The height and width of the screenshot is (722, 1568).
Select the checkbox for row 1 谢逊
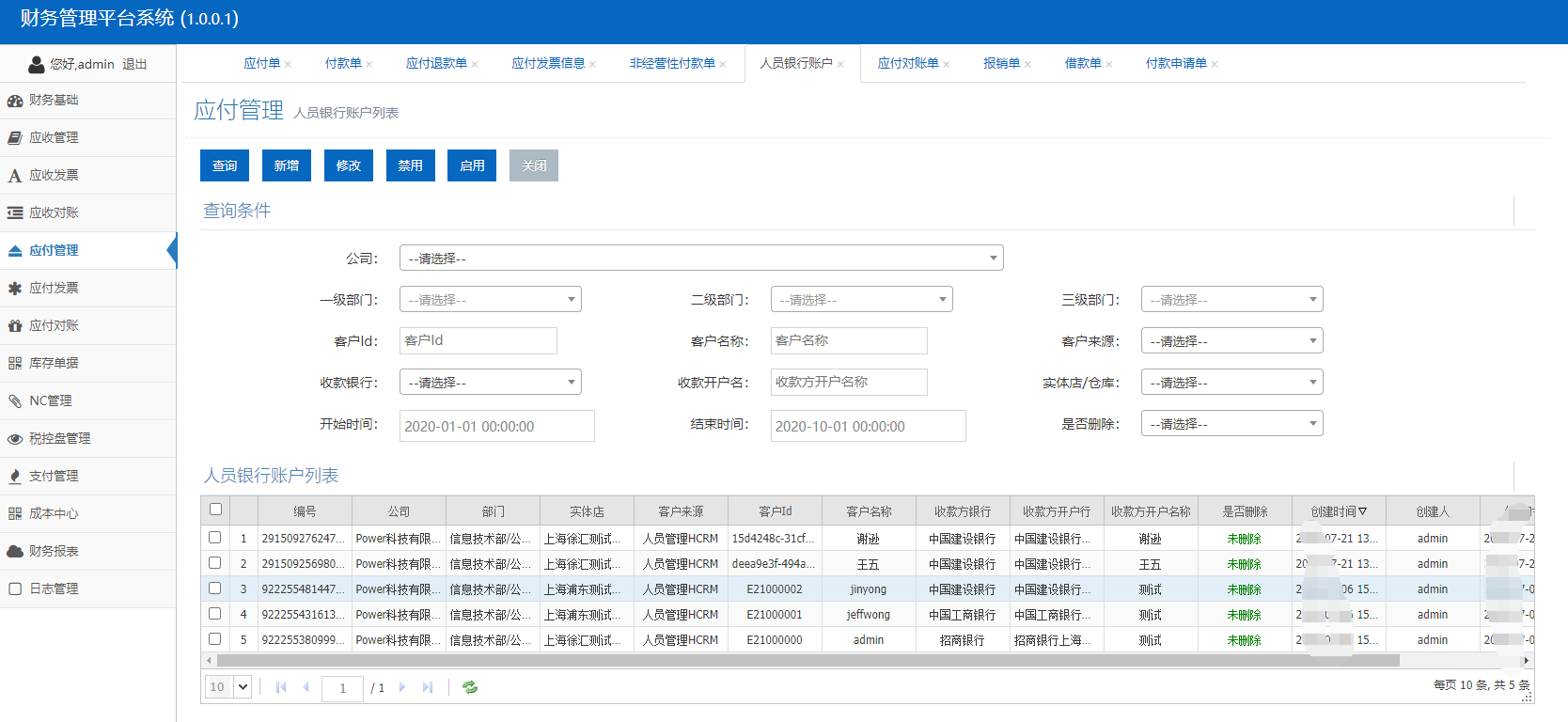[215, 538]
